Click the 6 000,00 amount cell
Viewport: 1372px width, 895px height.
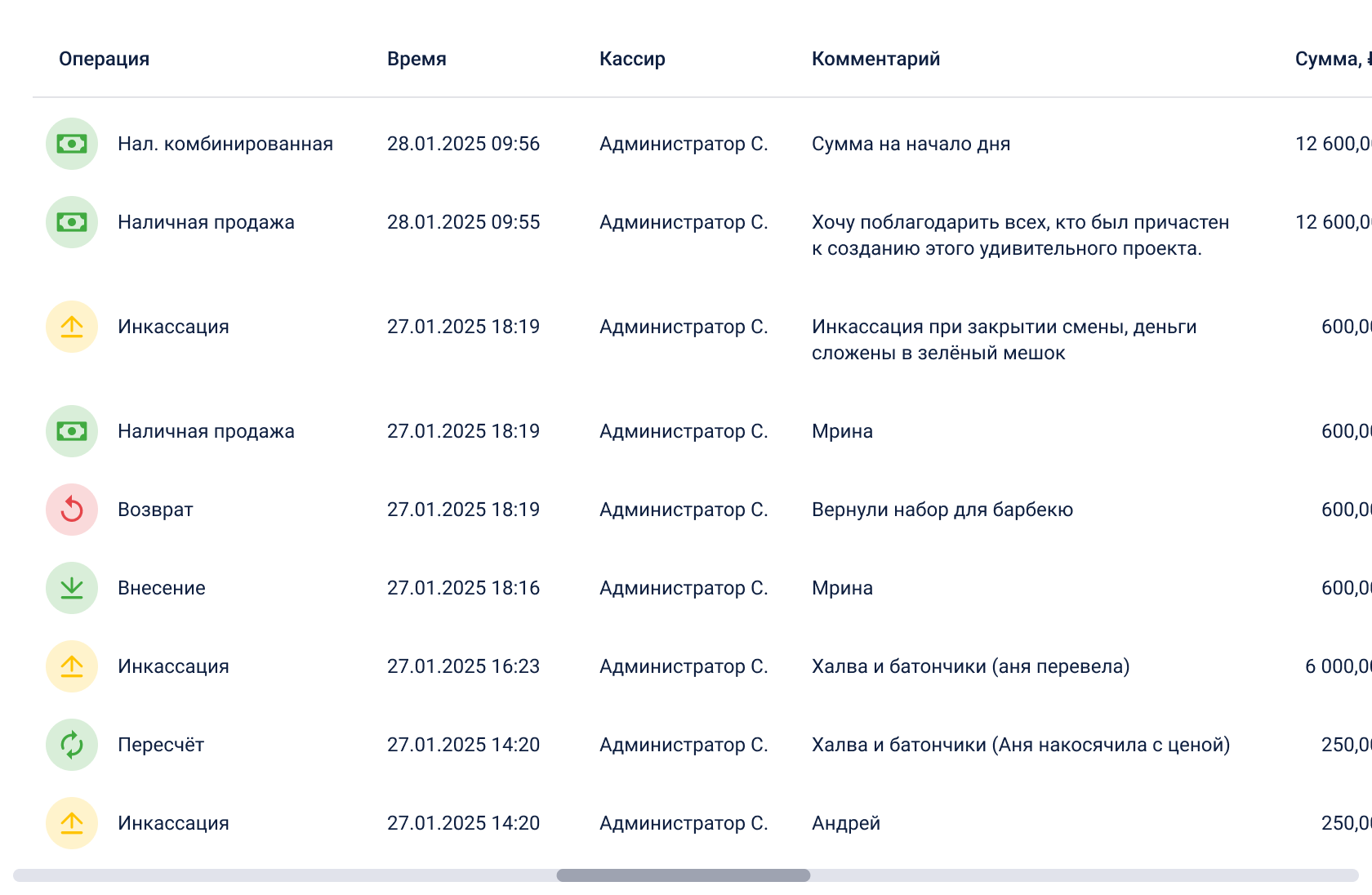click(x=1338, y=666)
